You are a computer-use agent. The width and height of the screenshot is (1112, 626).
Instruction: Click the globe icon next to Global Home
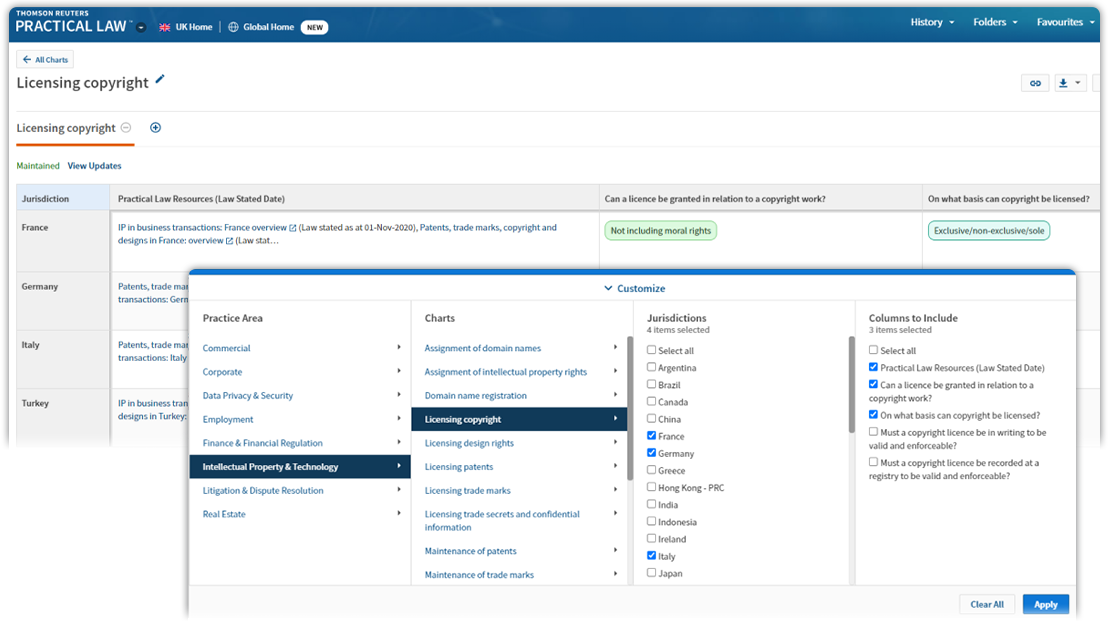(x=233, y=27)
